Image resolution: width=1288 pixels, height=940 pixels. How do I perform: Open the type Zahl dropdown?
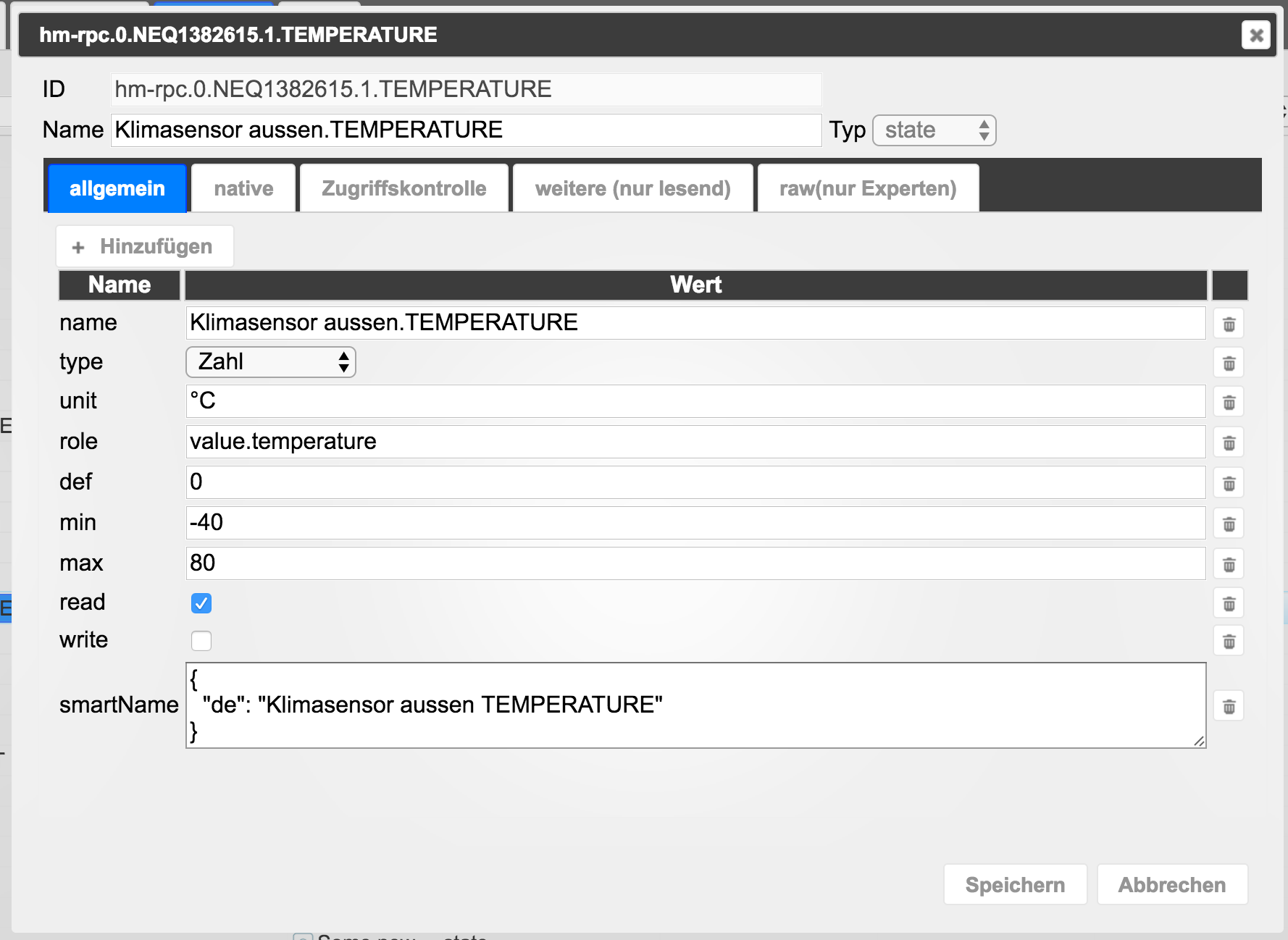pos(271,361)
